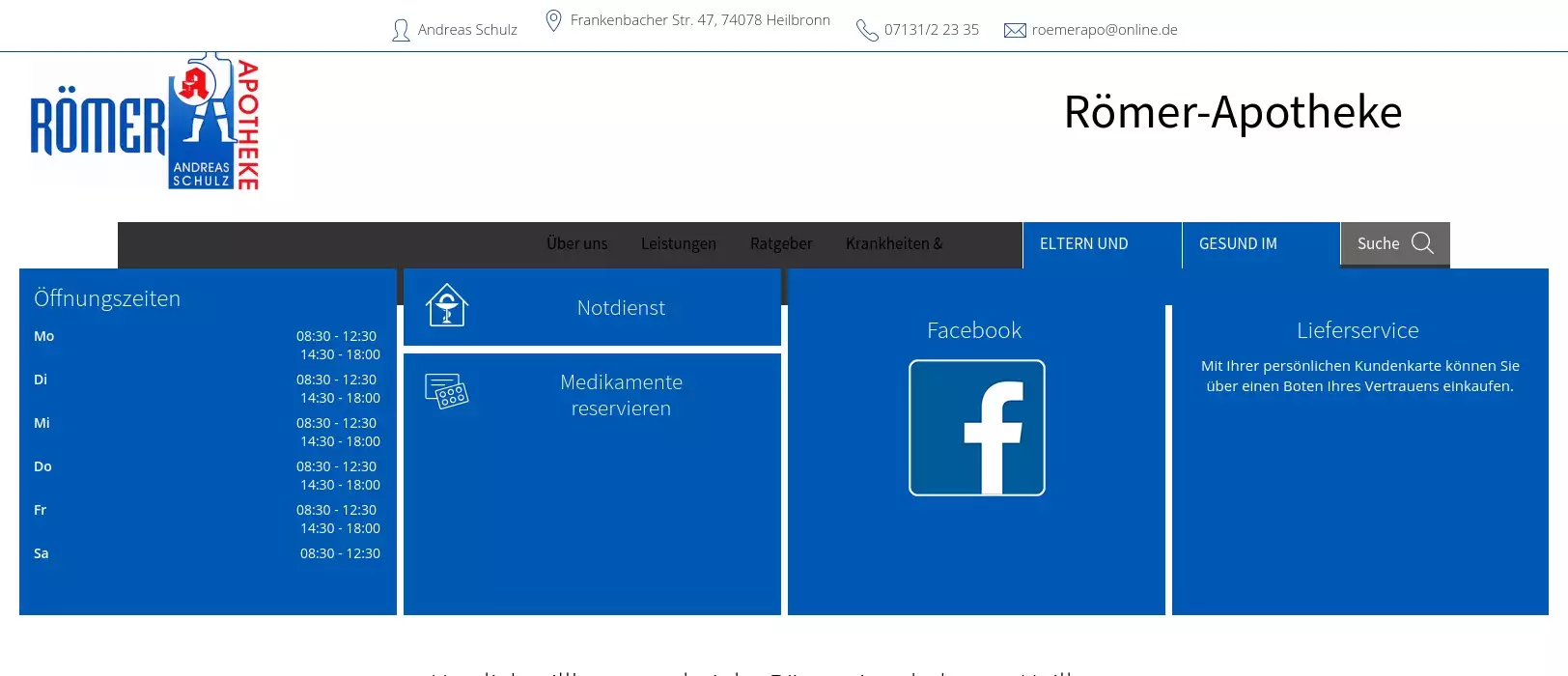Viewport: 1568px width, 676px height.
Task: Expand the Krankheiten & menu
Action: tap(893, 244)
